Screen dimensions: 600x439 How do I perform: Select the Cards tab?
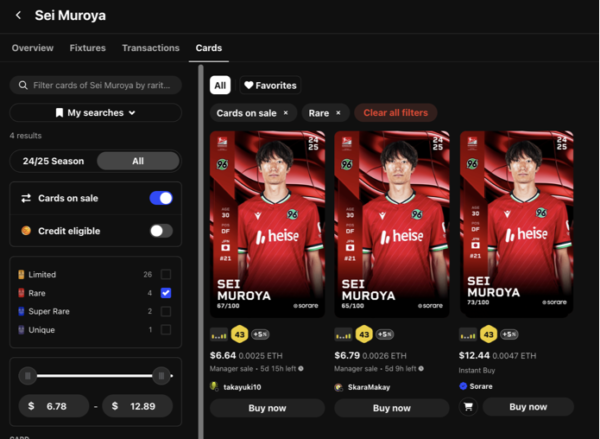209,48
